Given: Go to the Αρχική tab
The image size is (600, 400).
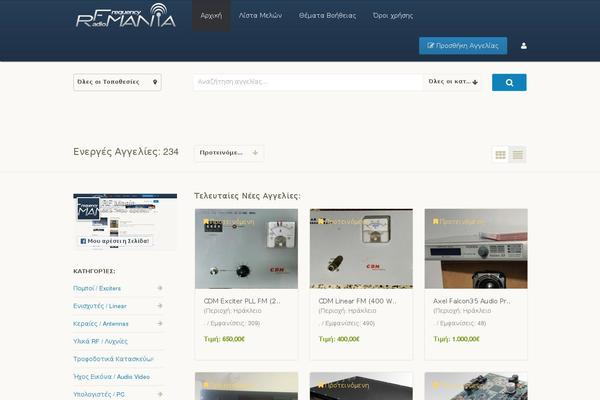Looking at the screenshot, I should 211,16.
